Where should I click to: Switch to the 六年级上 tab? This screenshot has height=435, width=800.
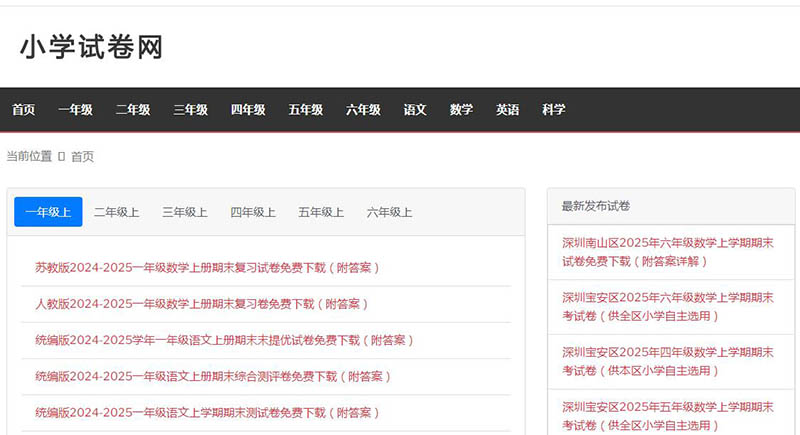[x=389, y=212]
